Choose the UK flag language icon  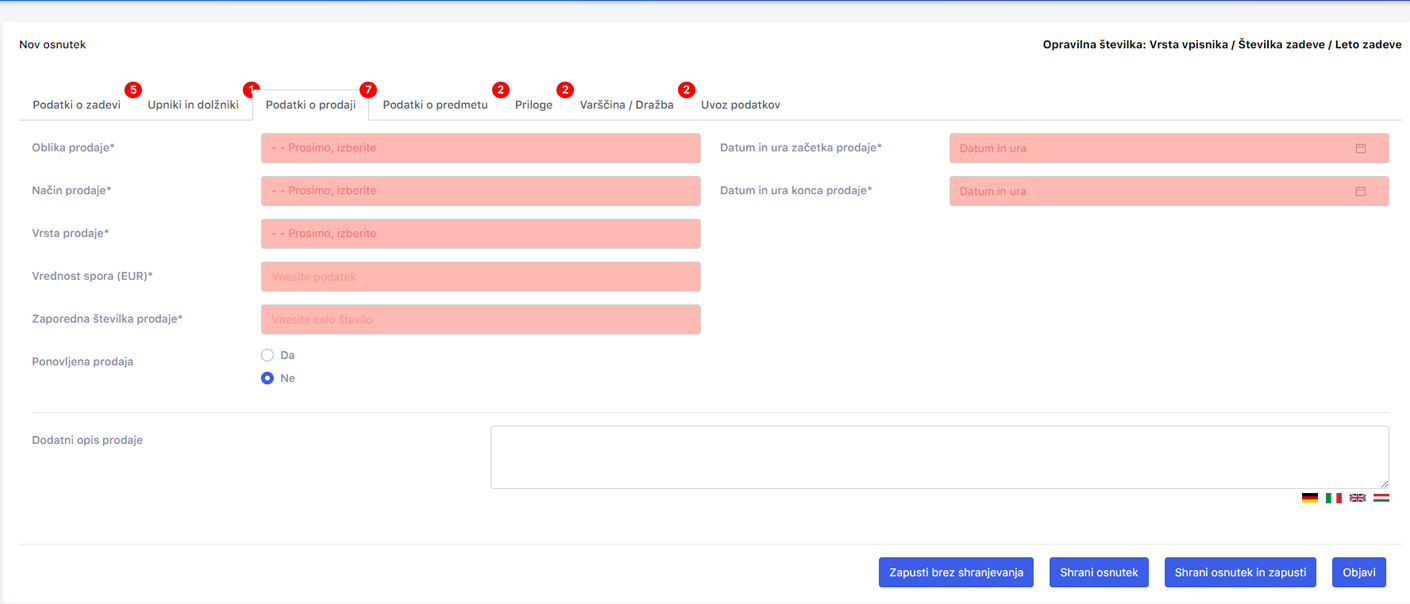pos(1357,497)
